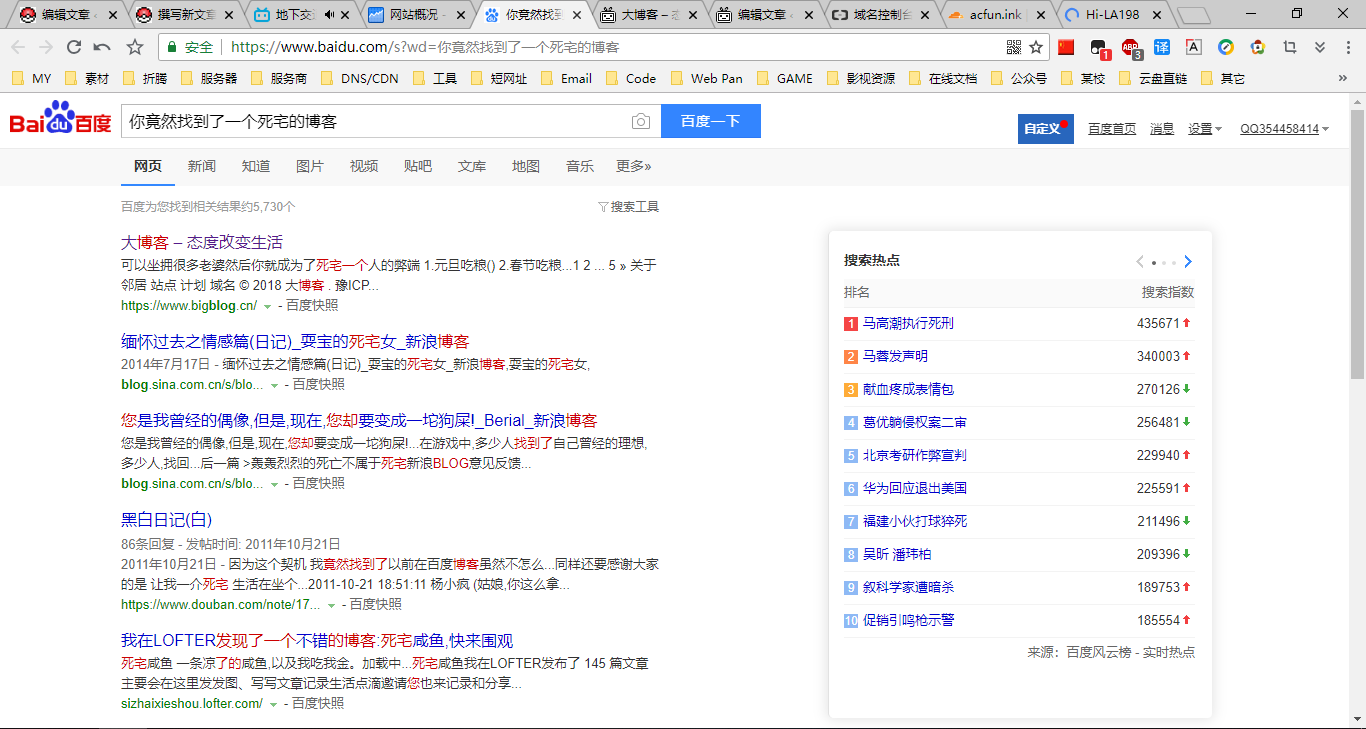This screenshot has width=1366, height=729.
Task: Switch to the 新闻 search tab
Action: tap(202, 166)
